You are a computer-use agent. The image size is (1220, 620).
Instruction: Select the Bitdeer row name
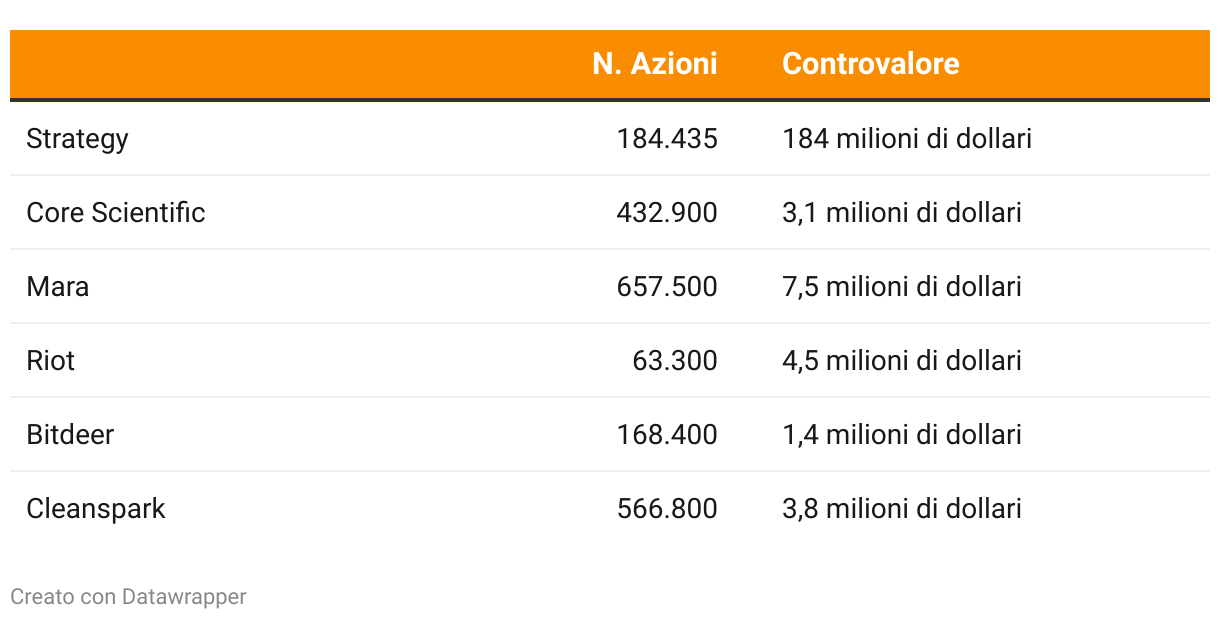click(x=70, y=434)
